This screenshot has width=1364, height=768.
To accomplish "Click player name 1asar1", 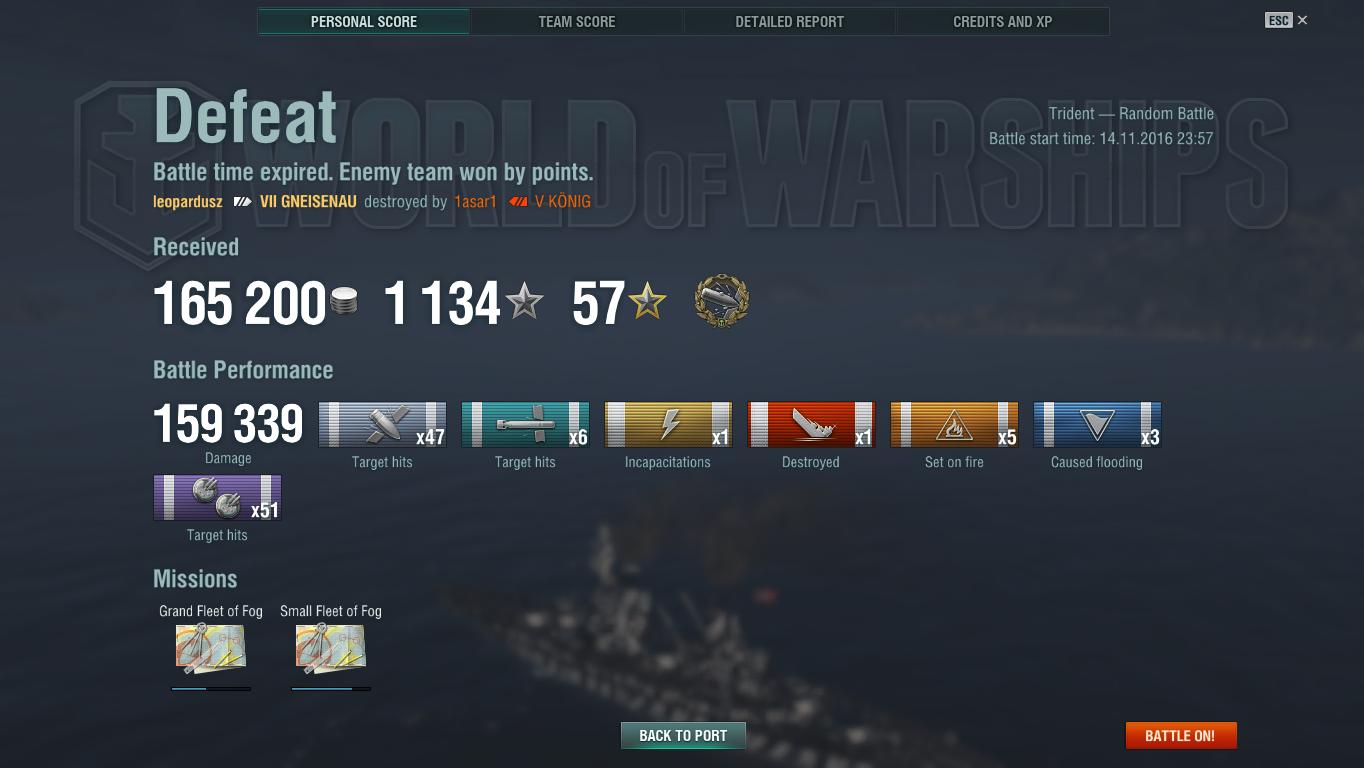I will click(x=475, y=202).
